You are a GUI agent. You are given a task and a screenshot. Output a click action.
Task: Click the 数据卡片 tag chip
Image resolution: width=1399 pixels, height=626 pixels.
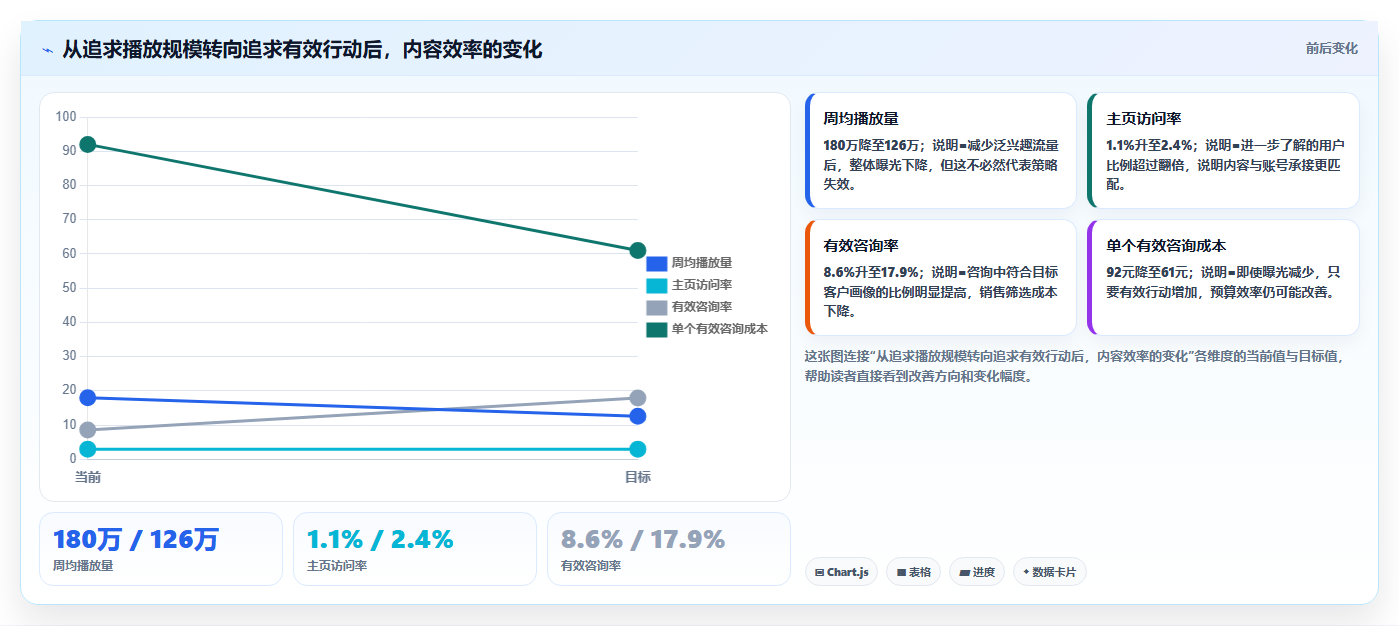[x=1050, y=572]
